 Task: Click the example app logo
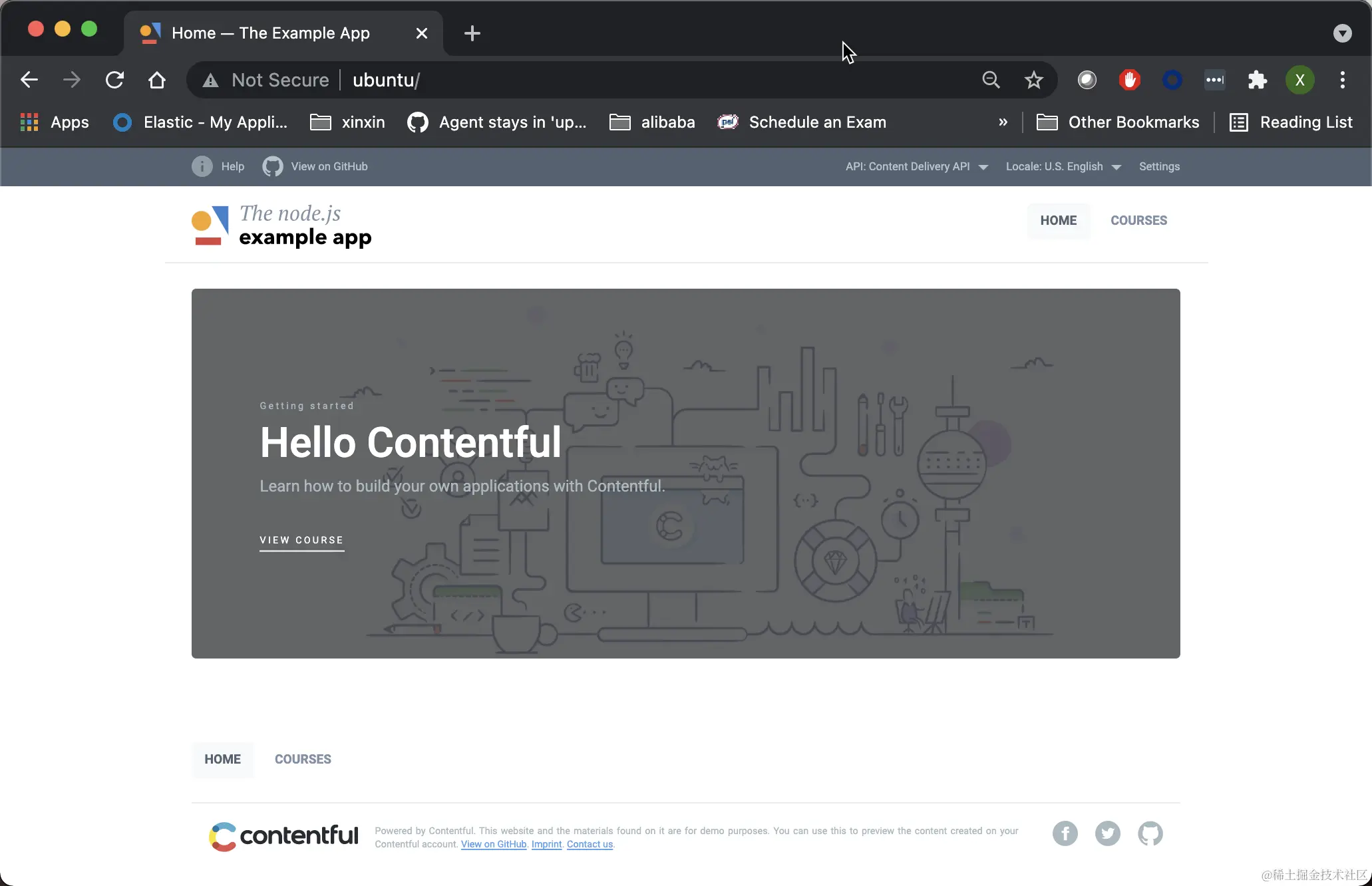pyautogui.click(x=281, y=226)
